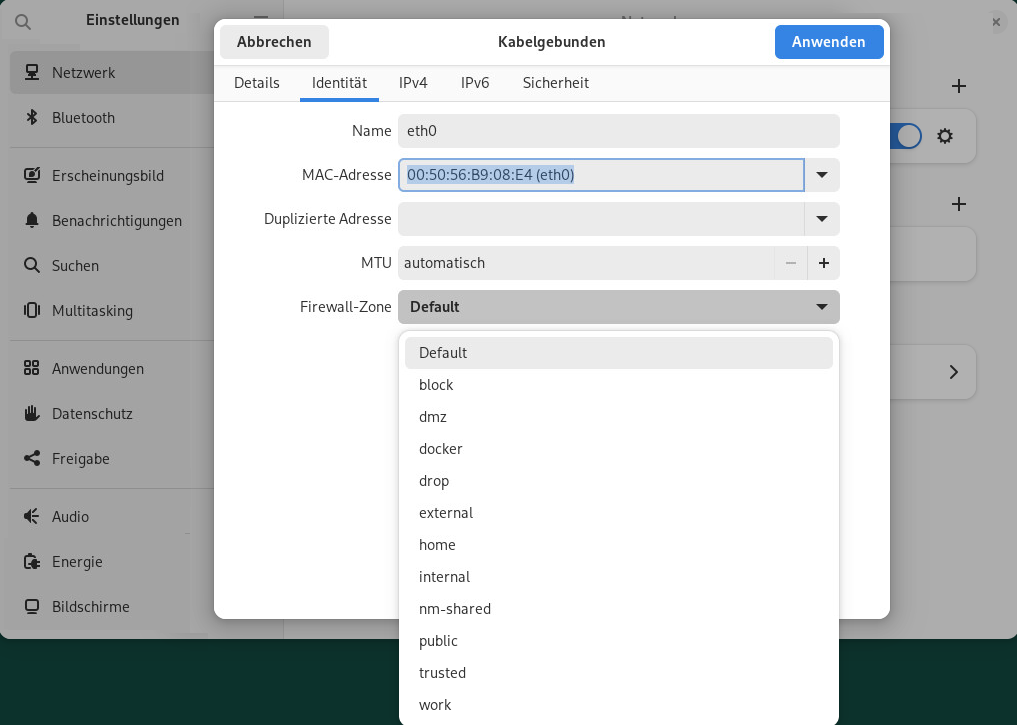
Task: Click into the Name field containing eth0
Action: (618, 131)
